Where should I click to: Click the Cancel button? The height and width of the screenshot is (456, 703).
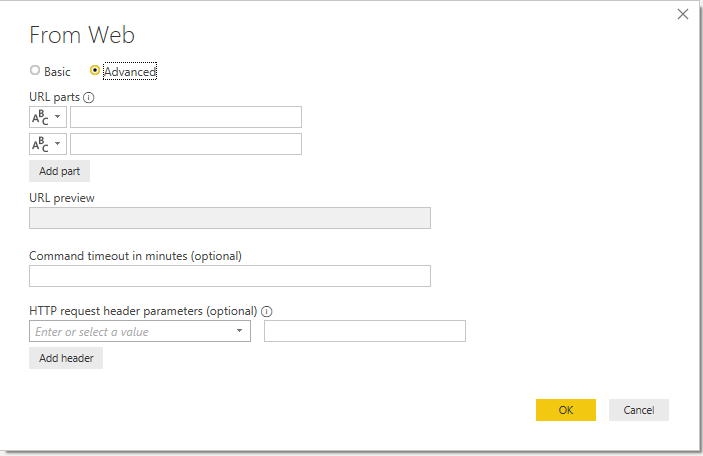pos(638,410)
